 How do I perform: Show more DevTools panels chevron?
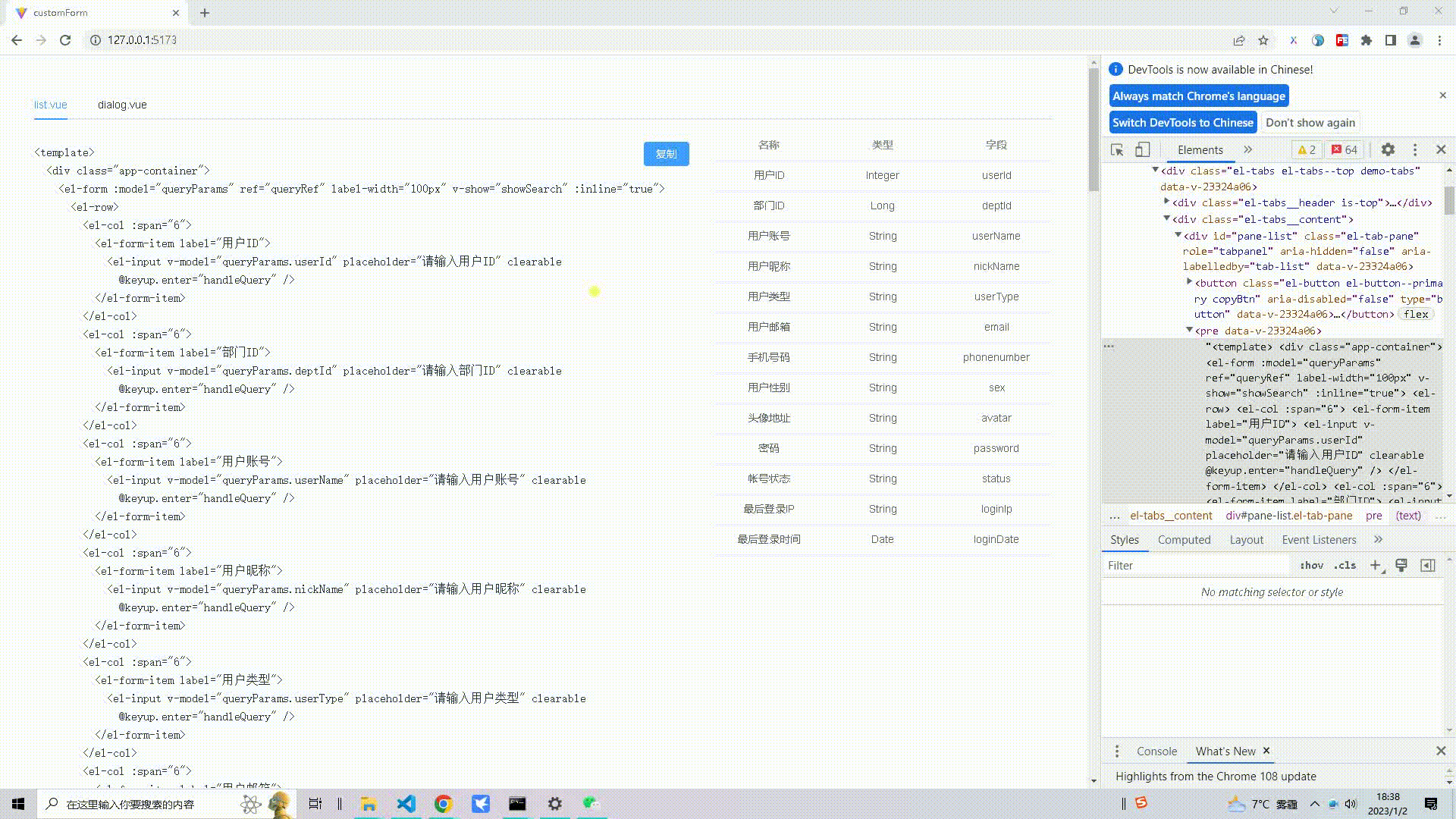1248,150
